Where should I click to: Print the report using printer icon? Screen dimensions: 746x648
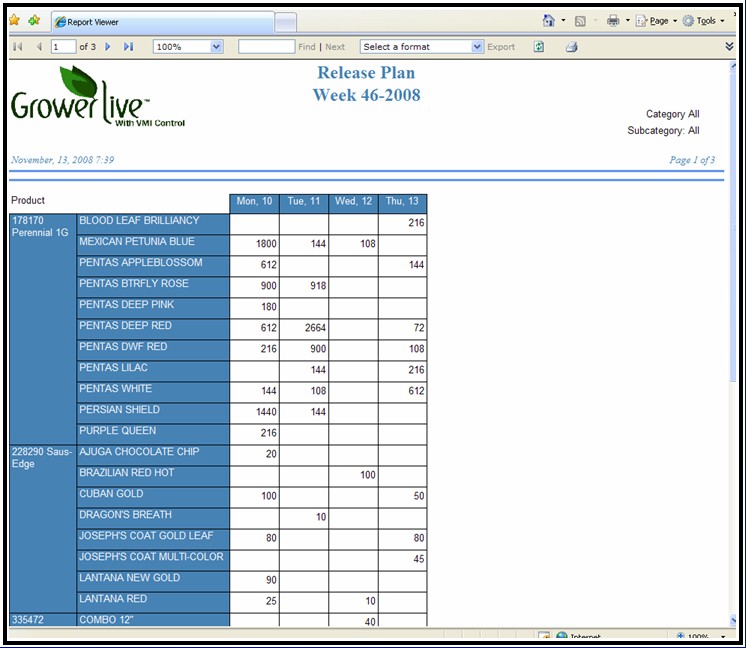click(571, 47)
